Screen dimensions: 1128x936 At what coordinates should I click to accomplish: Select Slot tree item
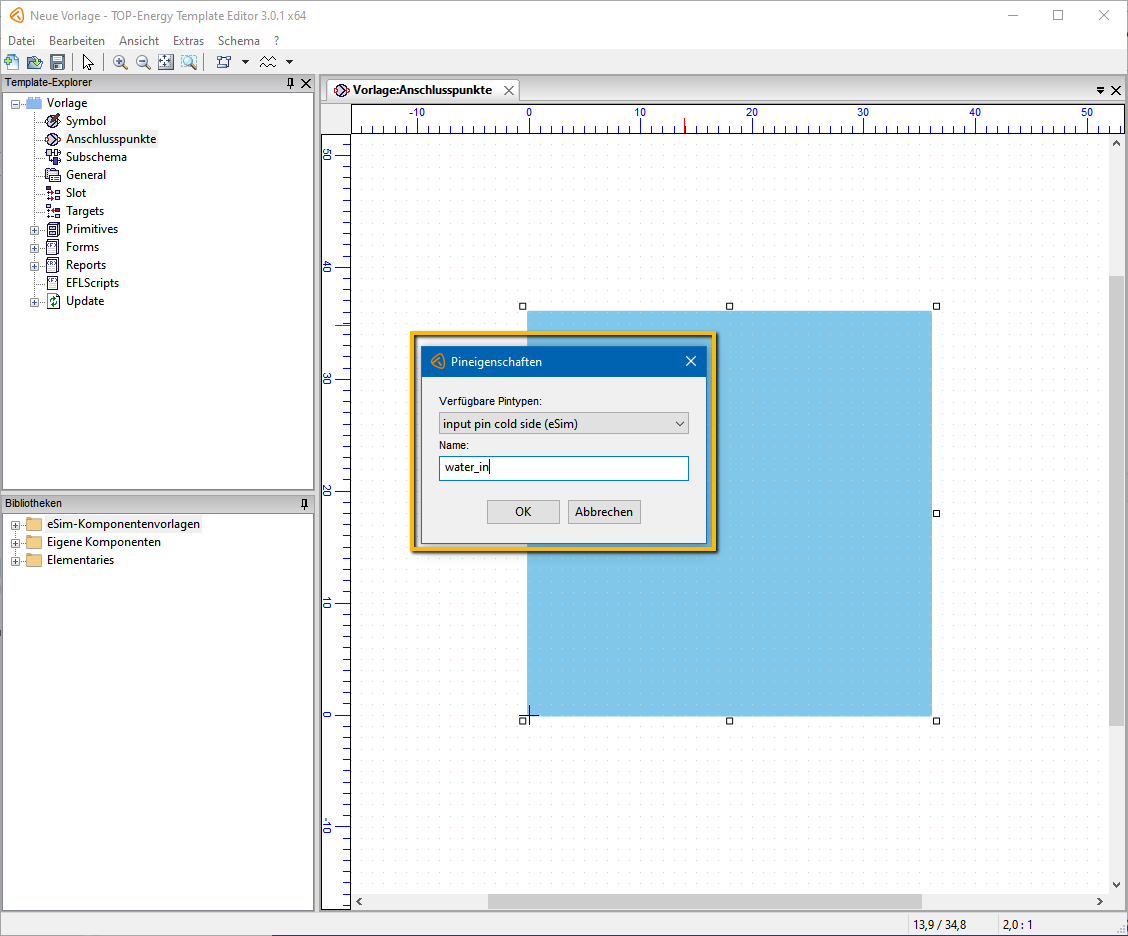coord(76,193)
